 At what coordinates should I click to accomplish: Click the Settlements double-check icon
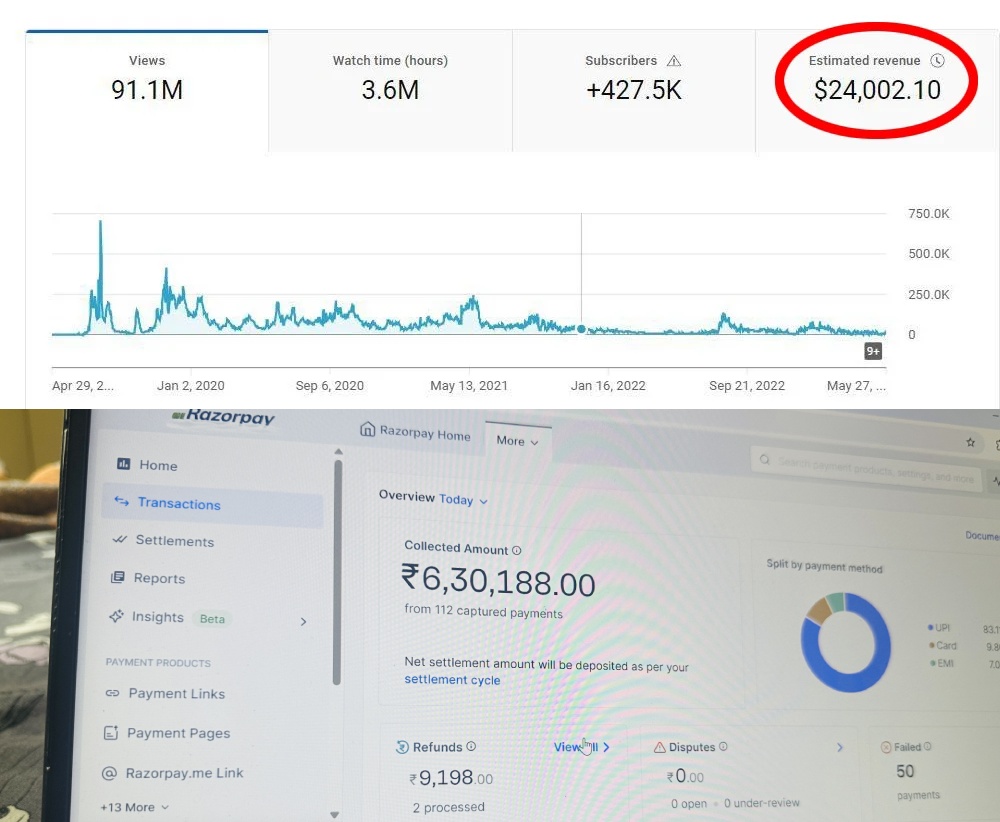pyautogui.click(x=119, y=539)
